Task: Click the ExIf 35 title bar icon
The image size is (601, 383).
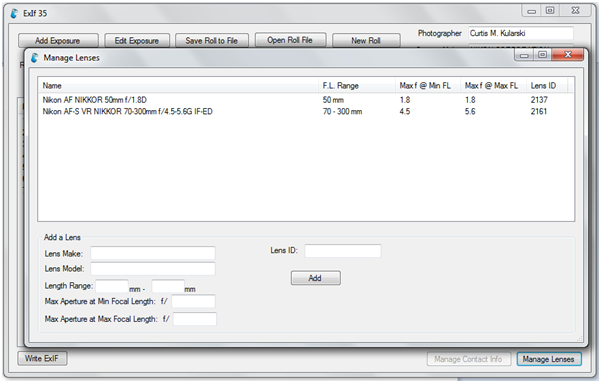Action: 14,13
